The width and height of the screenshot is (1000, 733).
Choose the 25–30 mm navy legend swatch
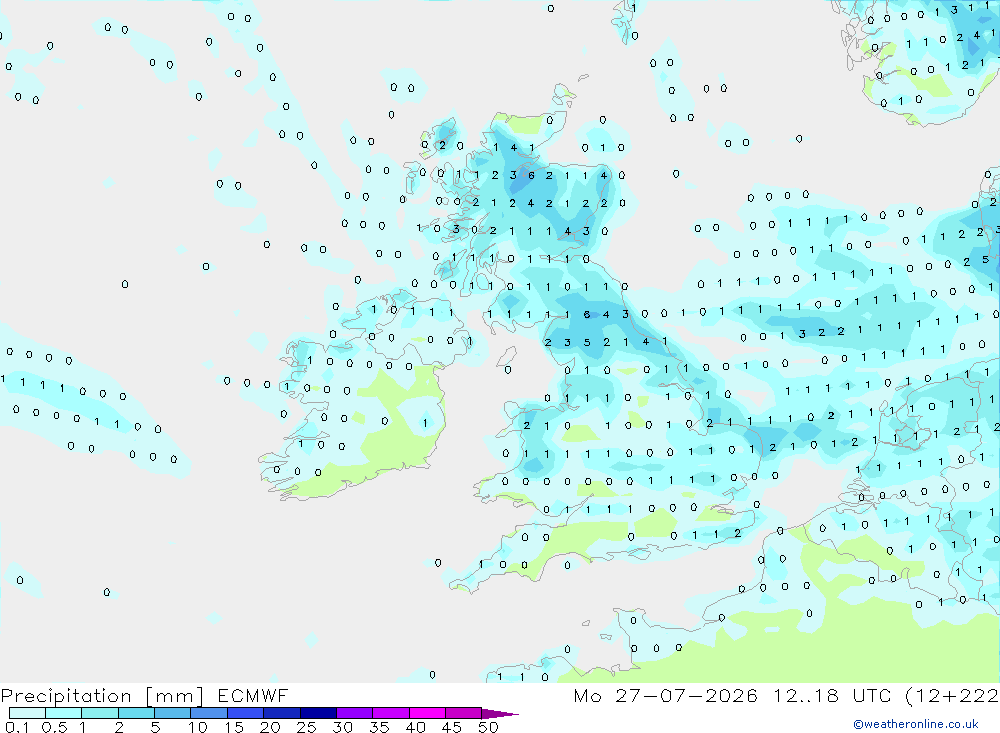coord(318,713)
